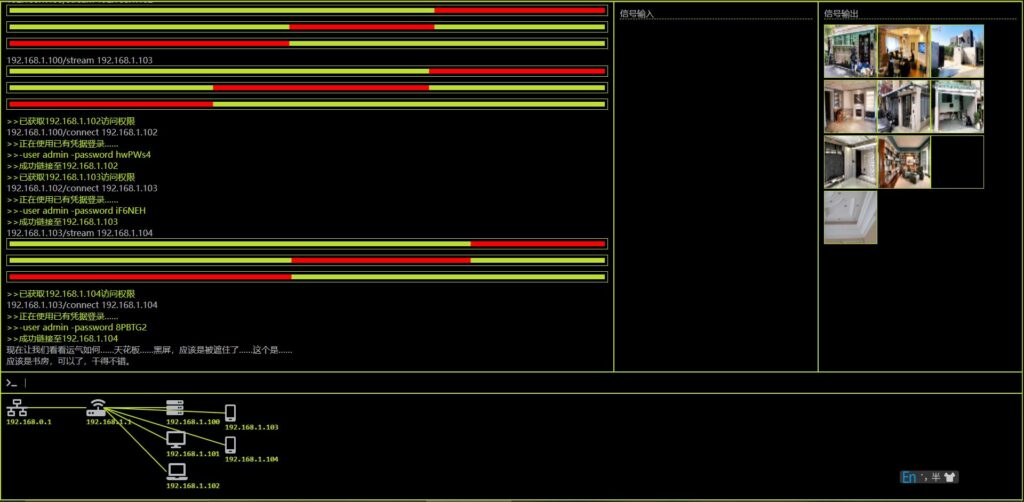Click the progress bar directly above the 已获取192.168.1.104访问权限 line
Viewport: 1024px width, 502px height.
pyautogui.click(x=307, y=276)
